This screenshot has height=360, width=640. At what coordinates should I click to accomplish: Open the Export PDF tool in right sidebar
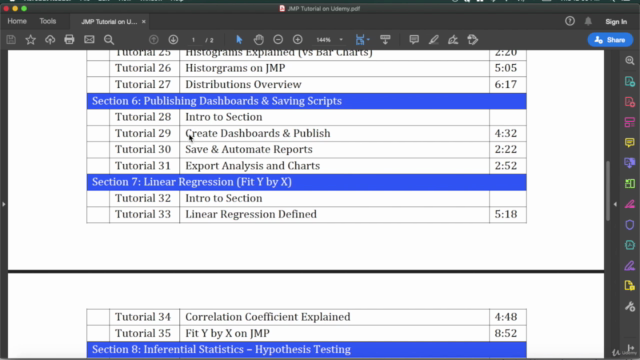click(x=630, y=82)
